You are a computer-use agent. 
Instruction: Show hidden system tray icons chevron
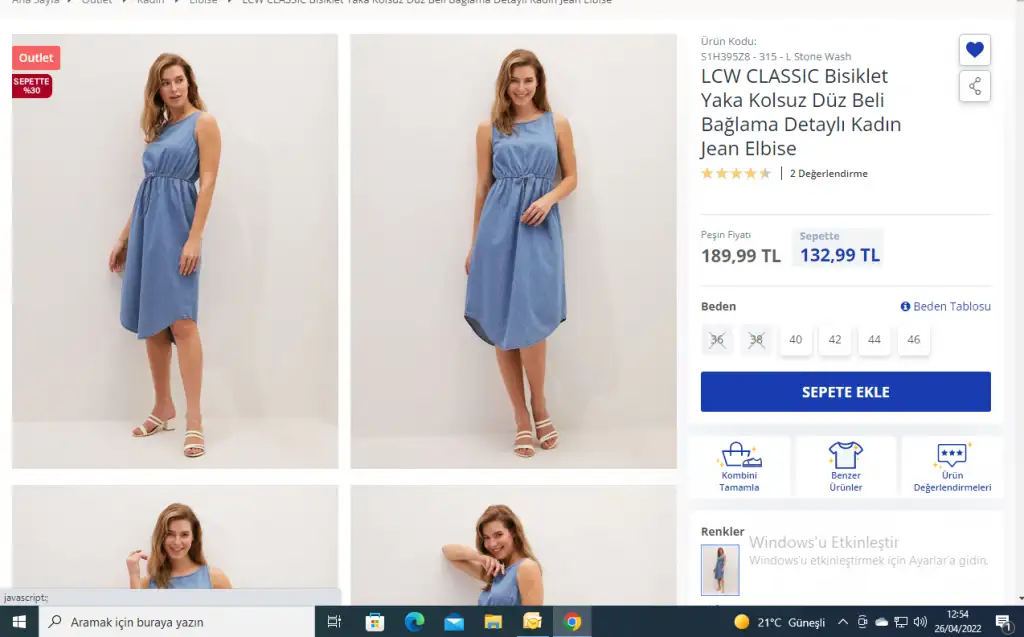[843, 622]
